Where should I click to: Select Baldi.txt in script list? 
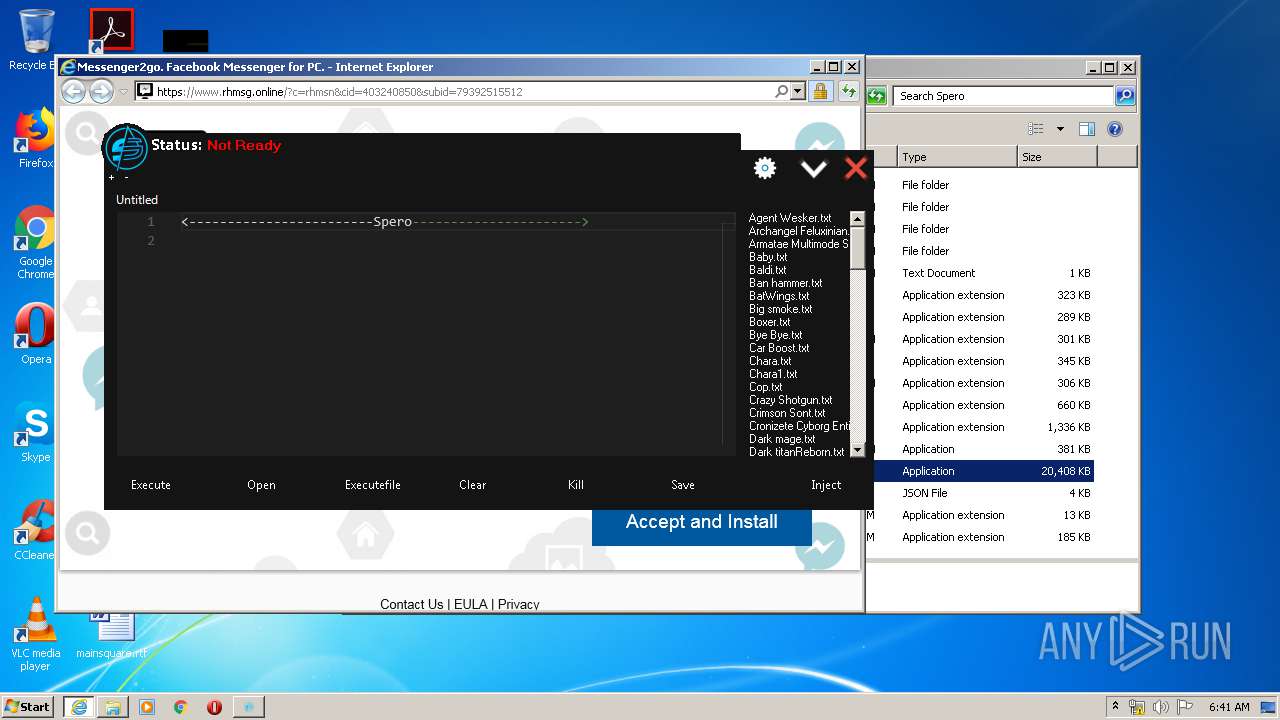(768, 270)
